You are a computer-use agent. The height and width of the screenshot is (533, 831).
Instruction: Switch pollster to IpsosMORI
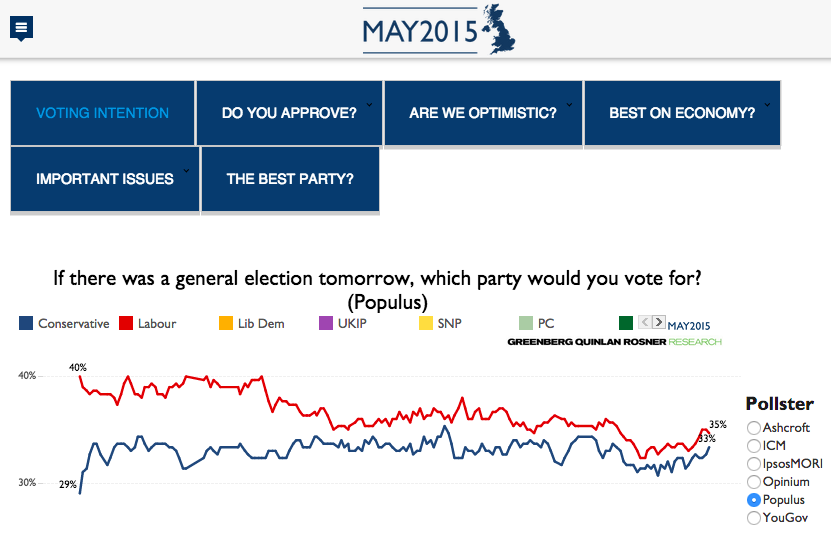coord(754,464)
